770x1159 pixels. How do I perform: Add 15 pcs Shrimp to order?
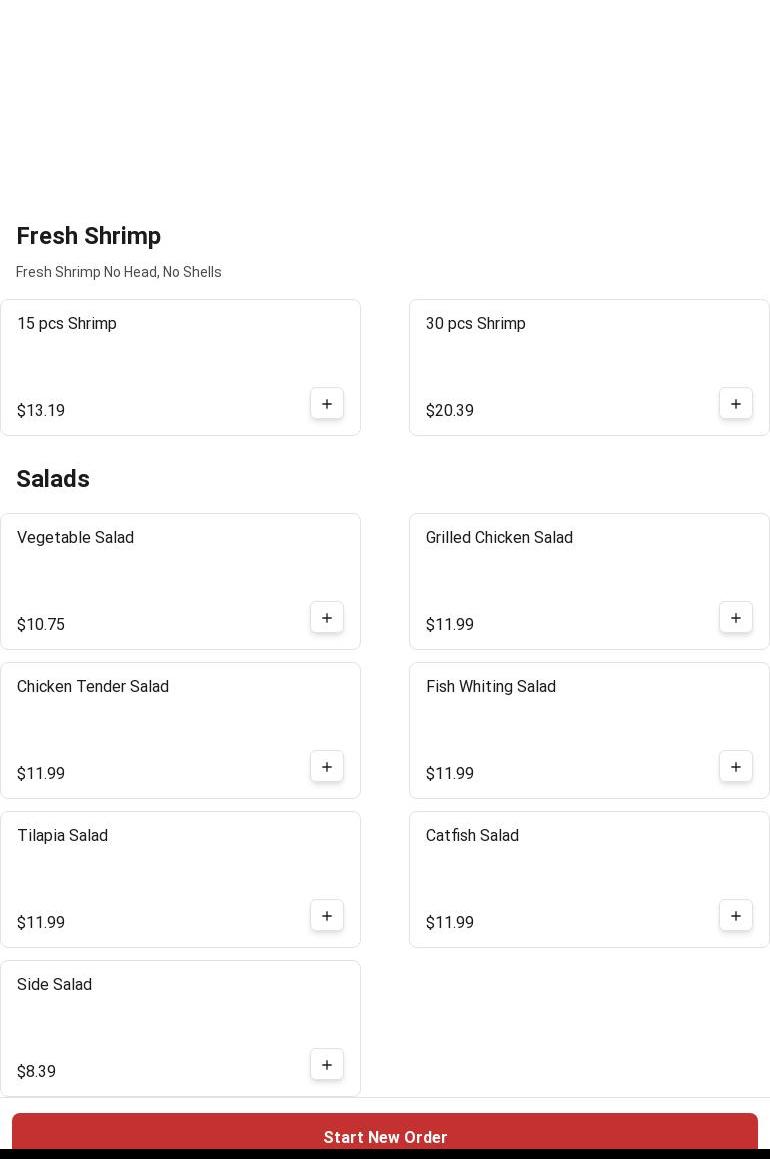pos(327,404)
